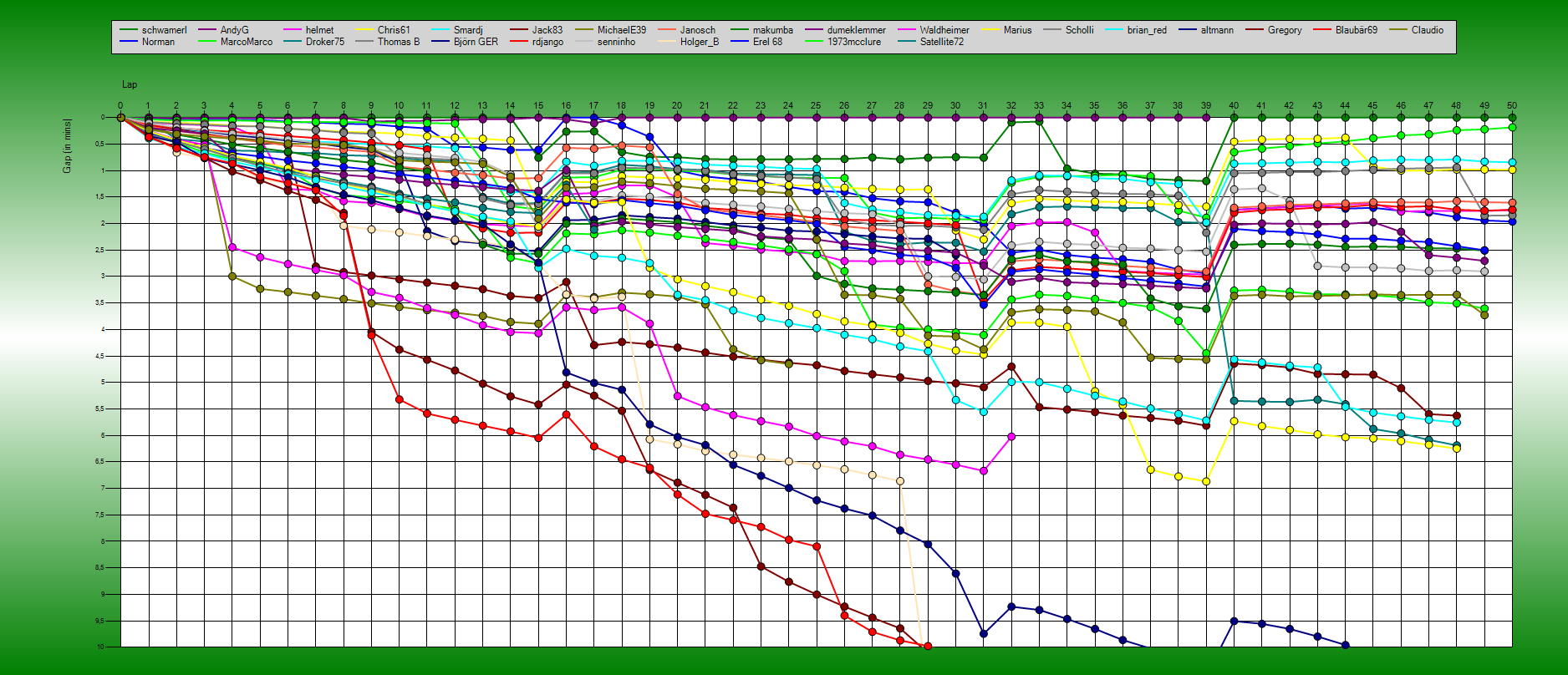1568x675 pixels.
Task: Click the Gregory legend label
Action: click(1285, 30)
